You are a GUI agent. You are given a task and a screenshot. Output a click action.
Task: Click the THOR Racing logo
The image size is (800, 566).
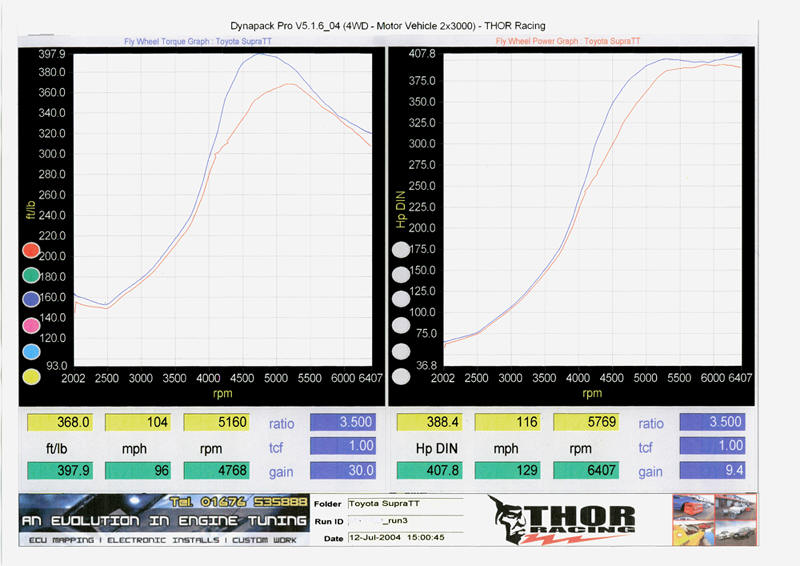(x=563, y=520)
